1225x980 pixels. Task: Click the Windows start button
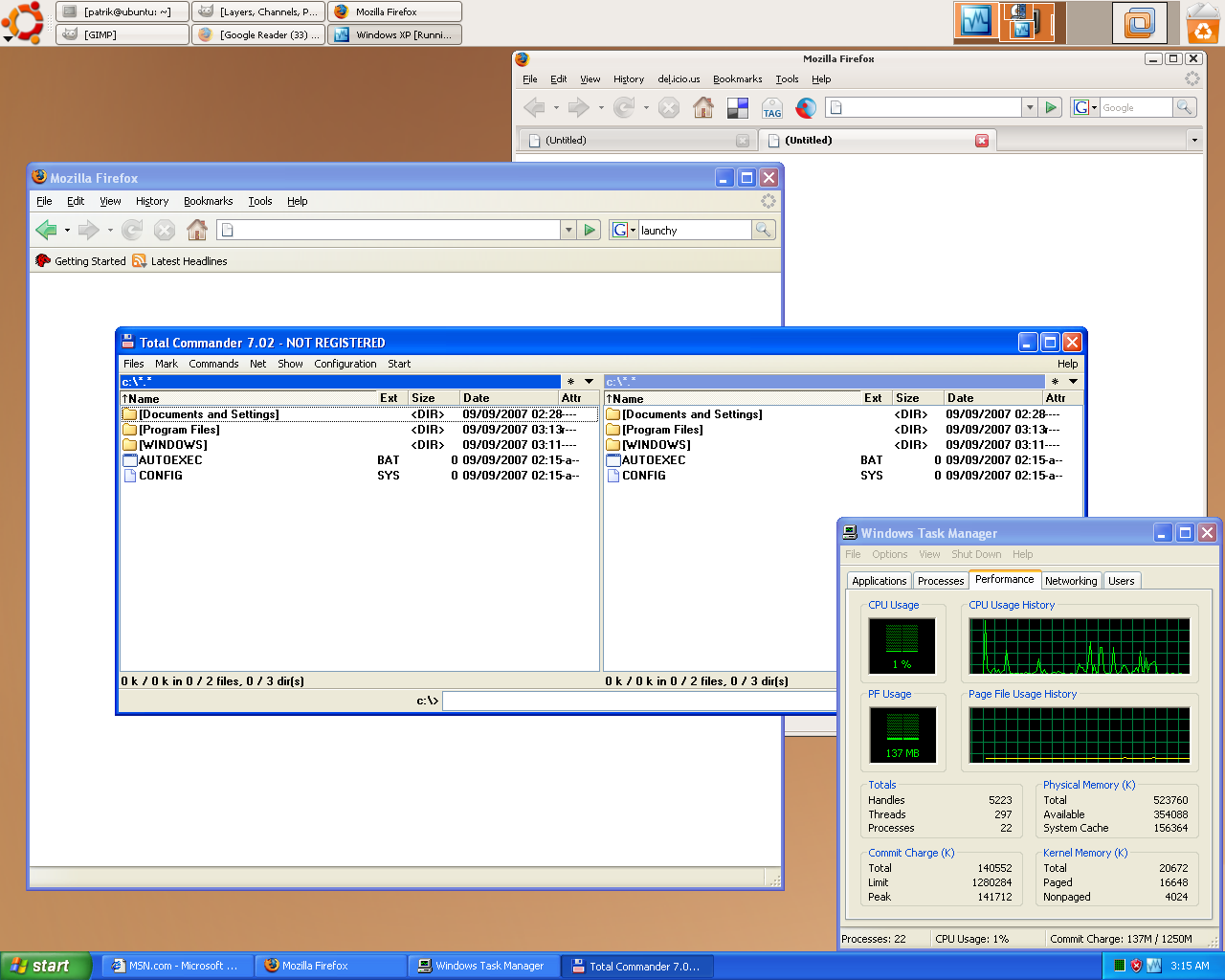click(46, 966)
